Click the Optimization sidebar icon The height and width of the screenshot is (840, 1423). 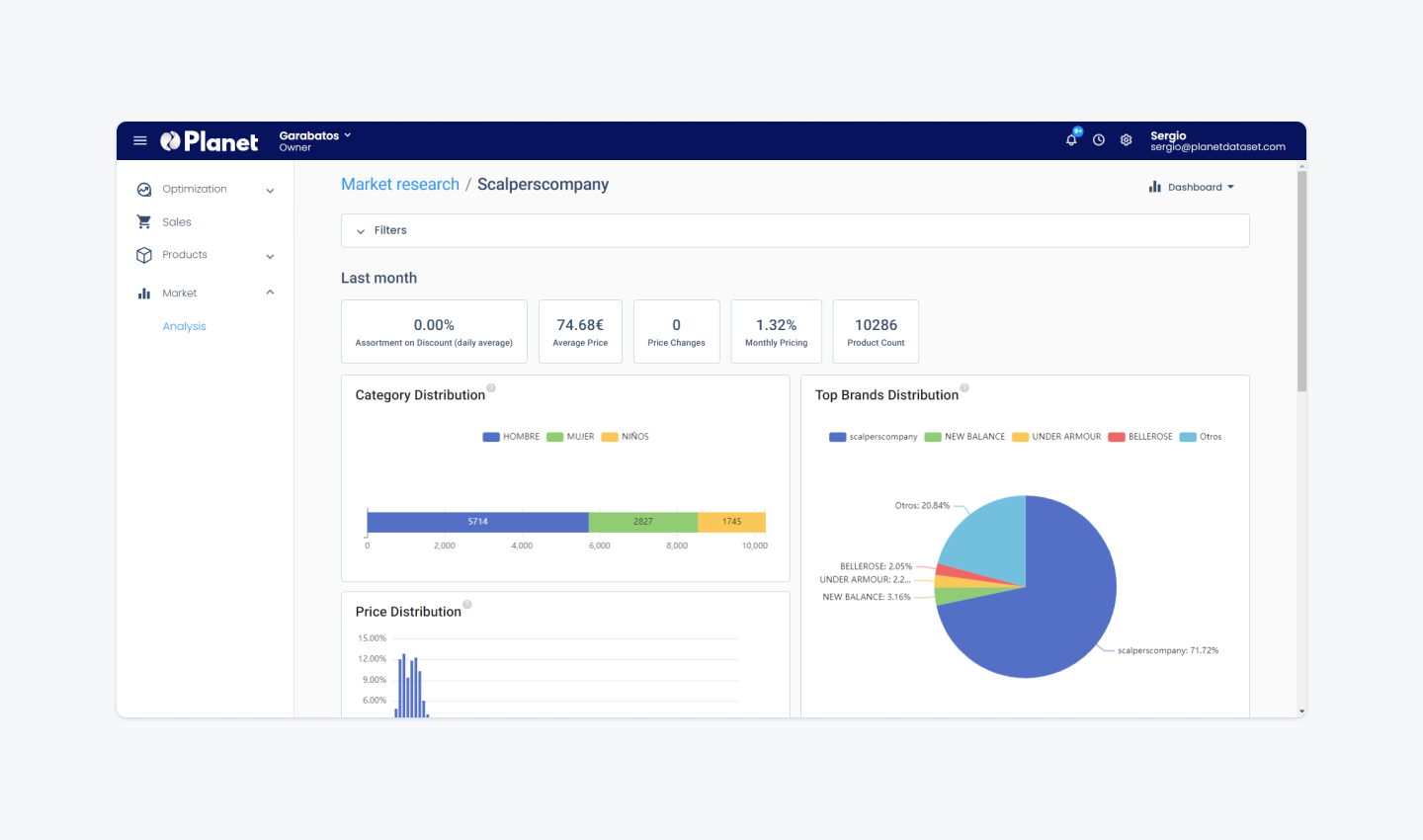click(144, 190)
